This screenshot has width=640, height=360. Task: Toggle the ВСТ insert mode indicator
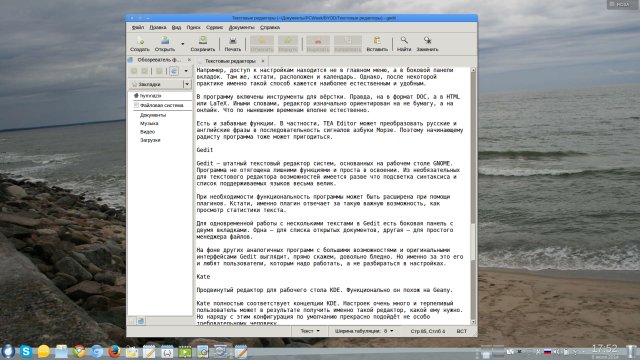tap(461, 331)
